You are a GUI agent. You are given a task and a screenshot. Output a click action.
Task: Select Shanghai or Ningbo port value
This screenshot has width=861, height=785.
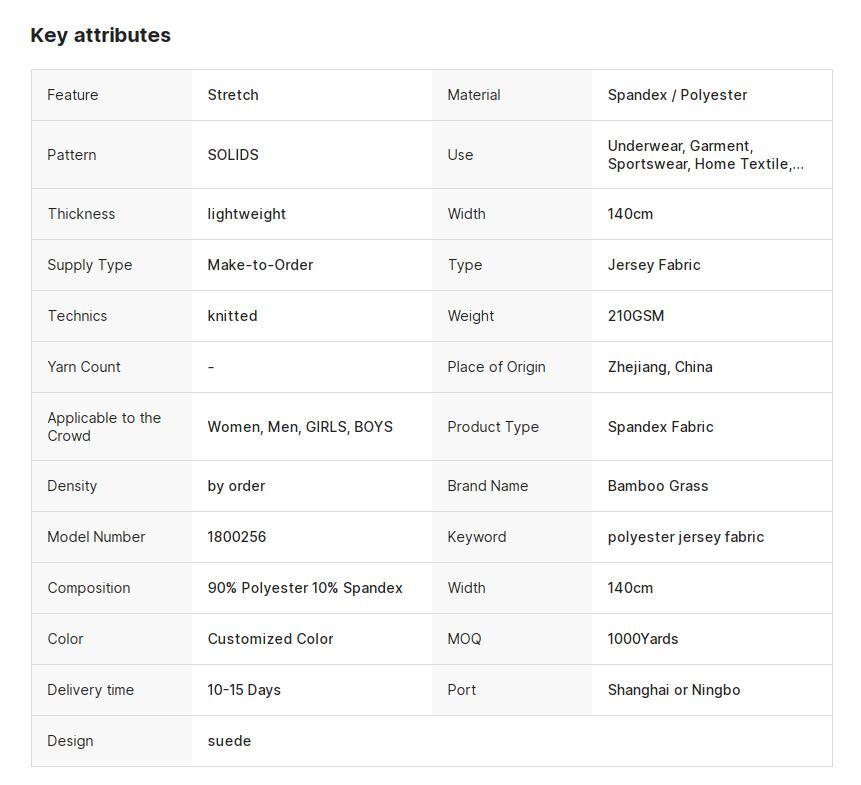[674, 691]
